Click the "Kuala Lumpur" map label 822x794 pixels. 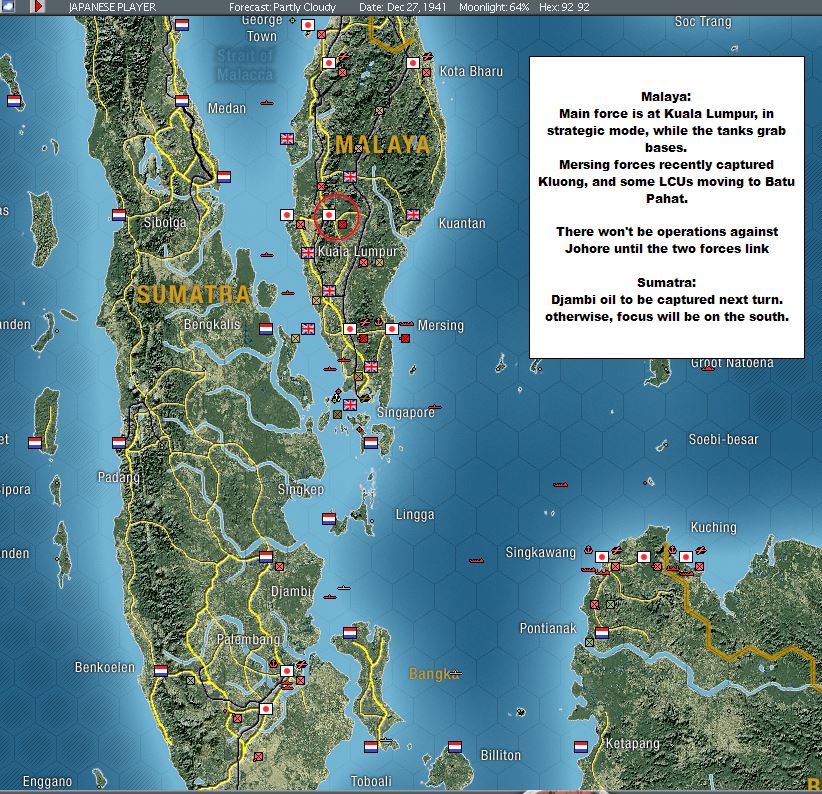[x=358, y=252]
